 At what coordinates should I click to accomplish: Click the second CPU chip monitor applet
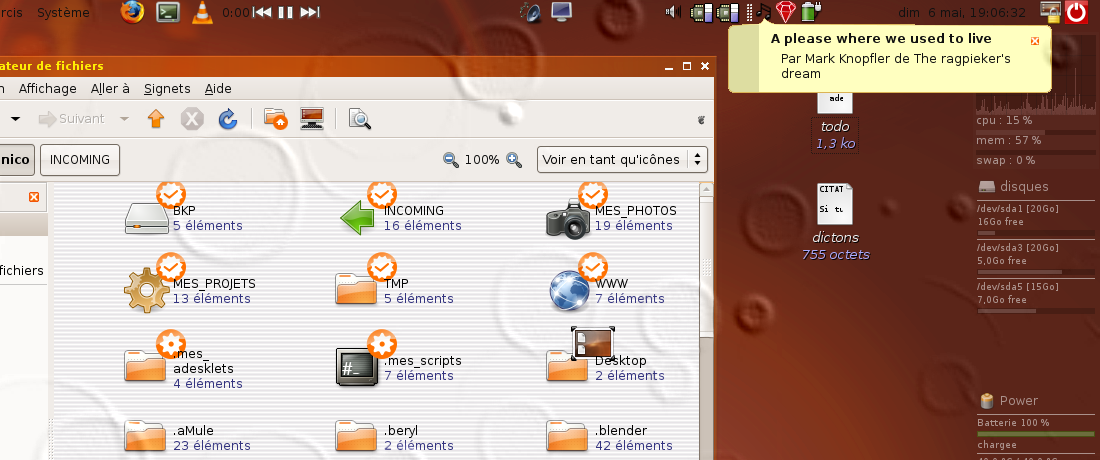tap(728, 12)
